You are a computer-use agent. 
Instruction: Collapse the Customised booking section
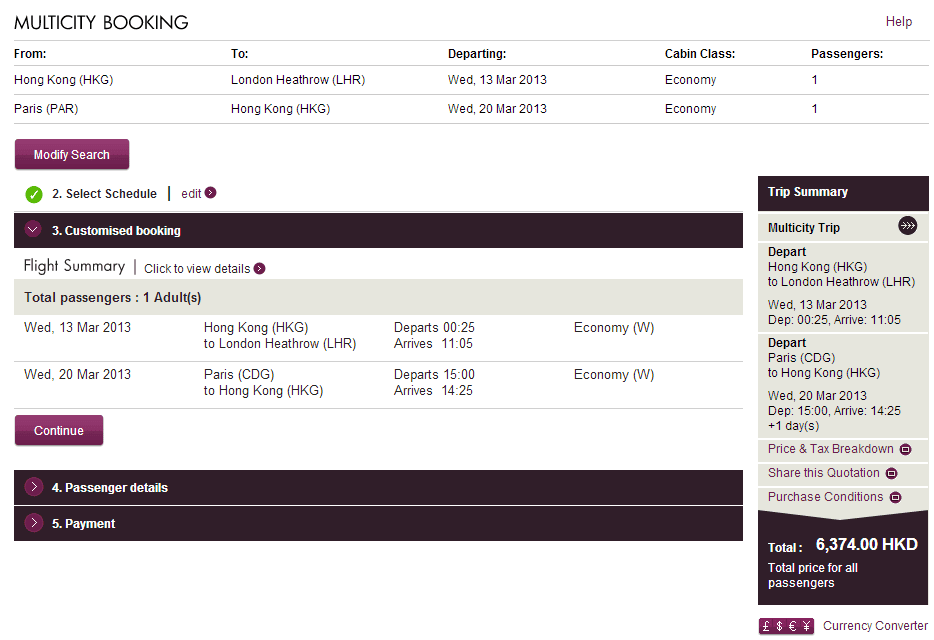point(34,230)
